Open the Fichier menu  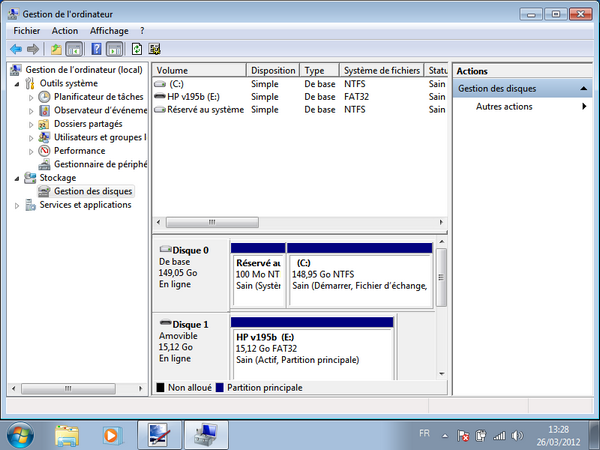pos(26,31)
